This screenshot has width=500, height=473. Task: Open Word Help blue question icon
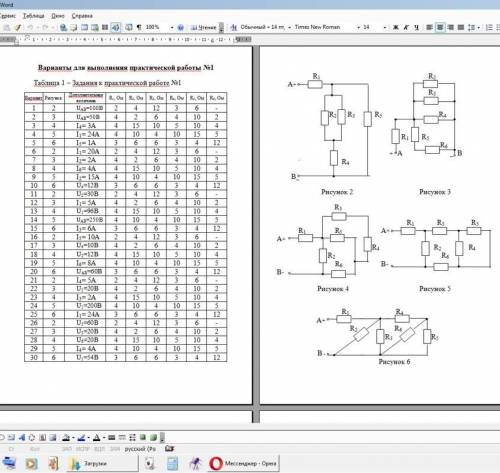[181, 27]
